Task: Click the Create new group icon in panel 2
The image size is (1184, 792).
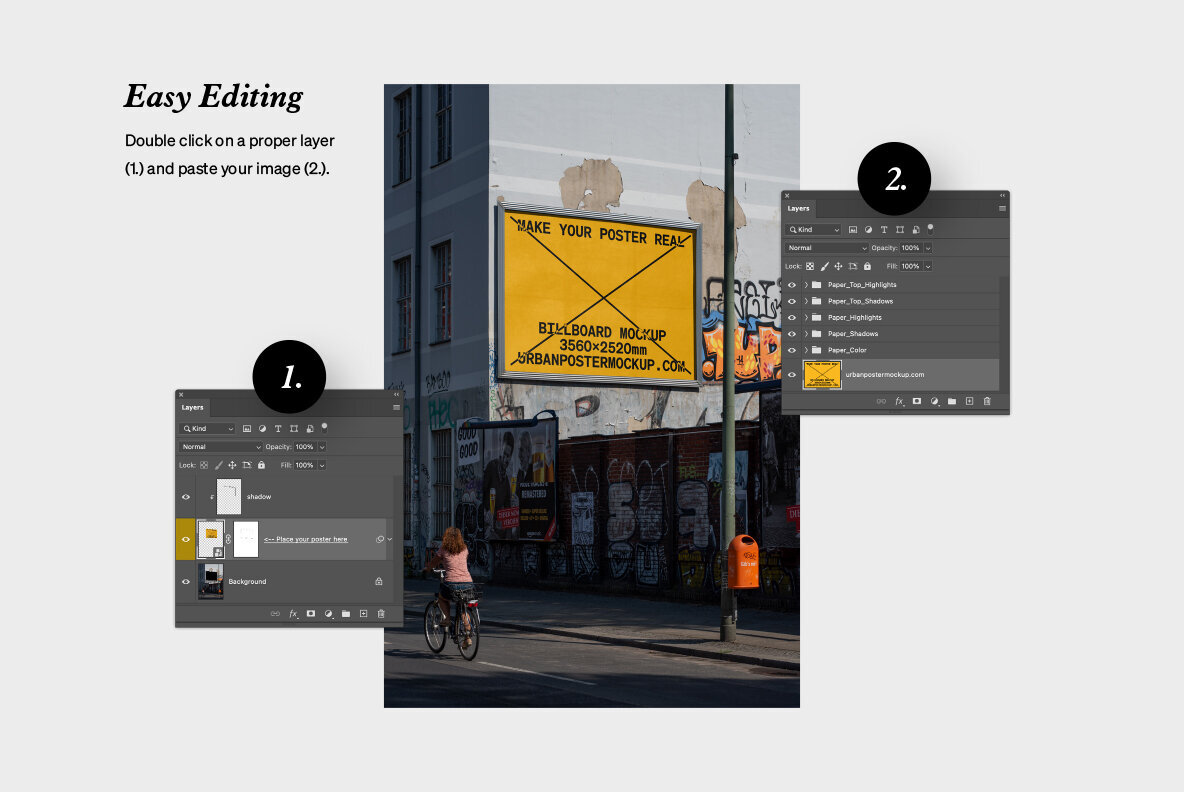Action: (x=952, y=401)
